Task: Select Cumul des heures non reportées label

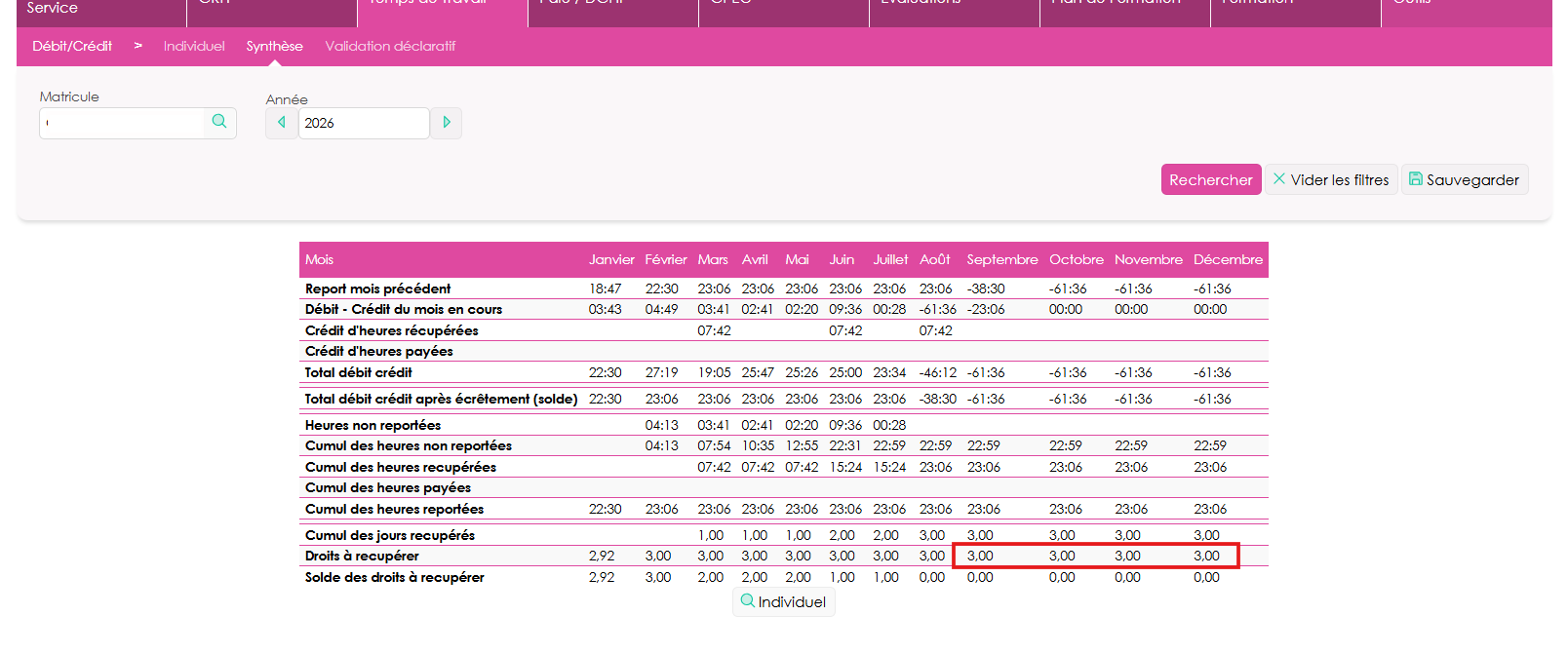Action: point(408,445)
